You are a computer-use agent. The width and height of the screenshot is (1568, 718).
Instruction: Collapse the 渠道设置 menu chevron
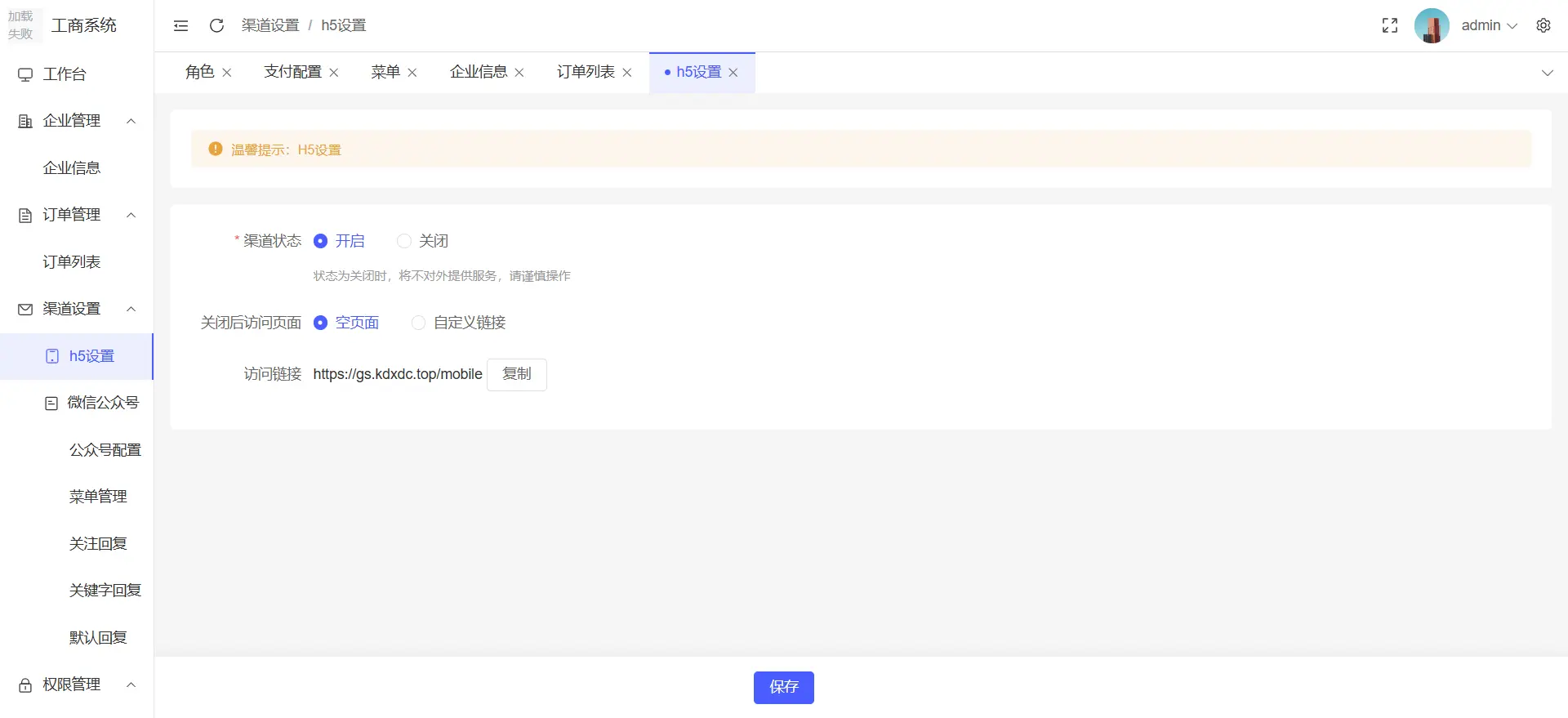[x=131, y=309]
